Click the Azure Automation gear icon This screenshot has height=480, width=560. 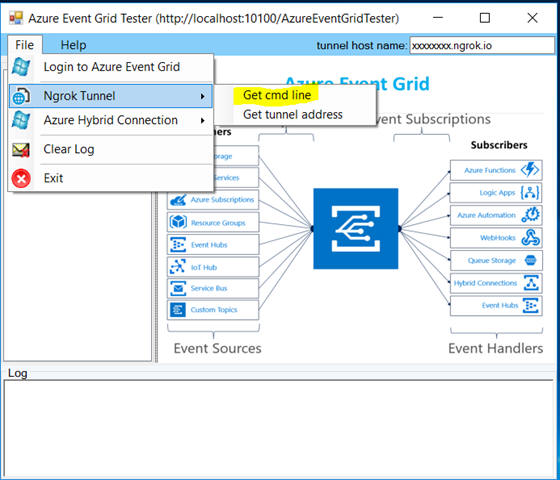coord(531,215)
